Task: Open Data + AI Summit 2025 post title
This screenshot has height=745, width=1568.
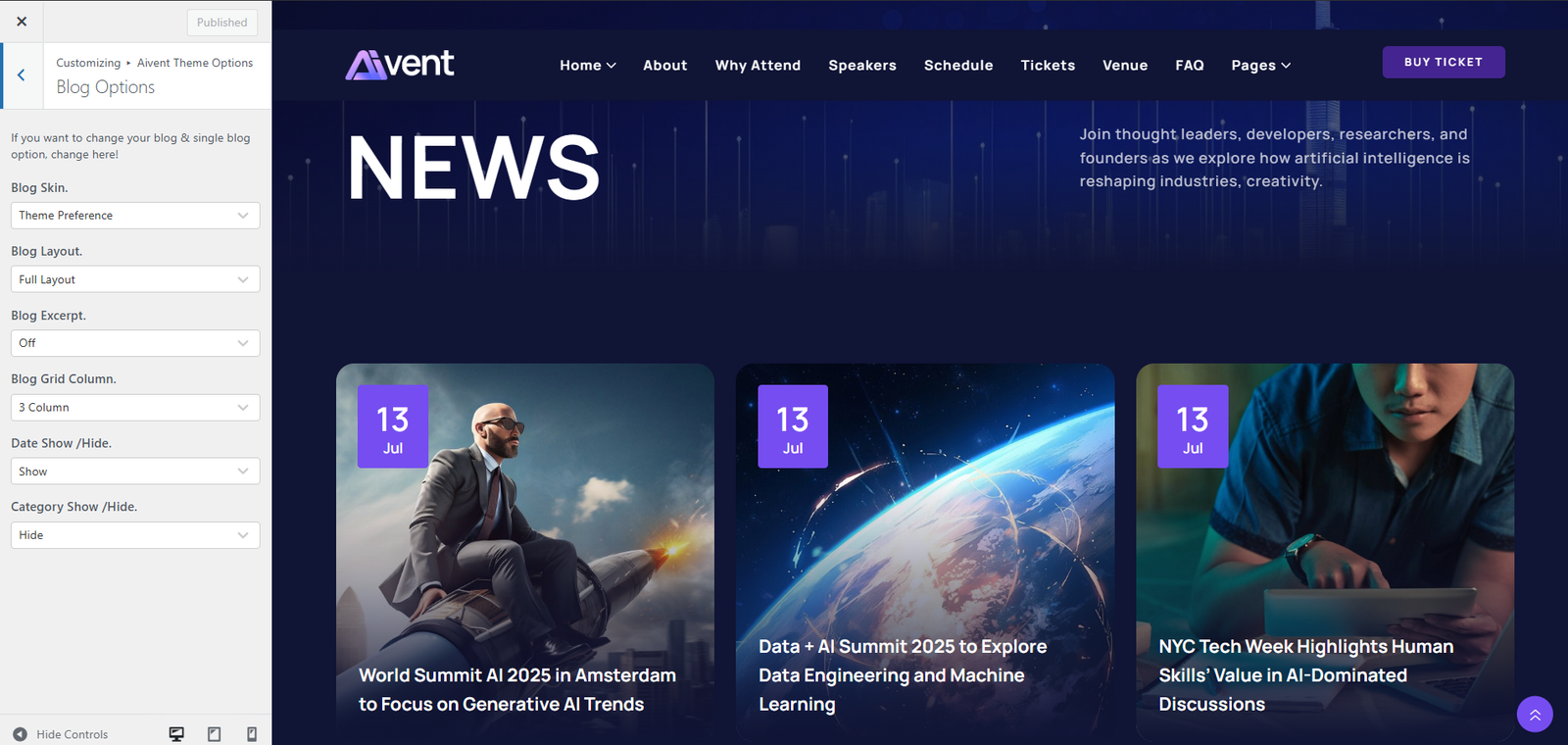Action: (x=903, y=675)
